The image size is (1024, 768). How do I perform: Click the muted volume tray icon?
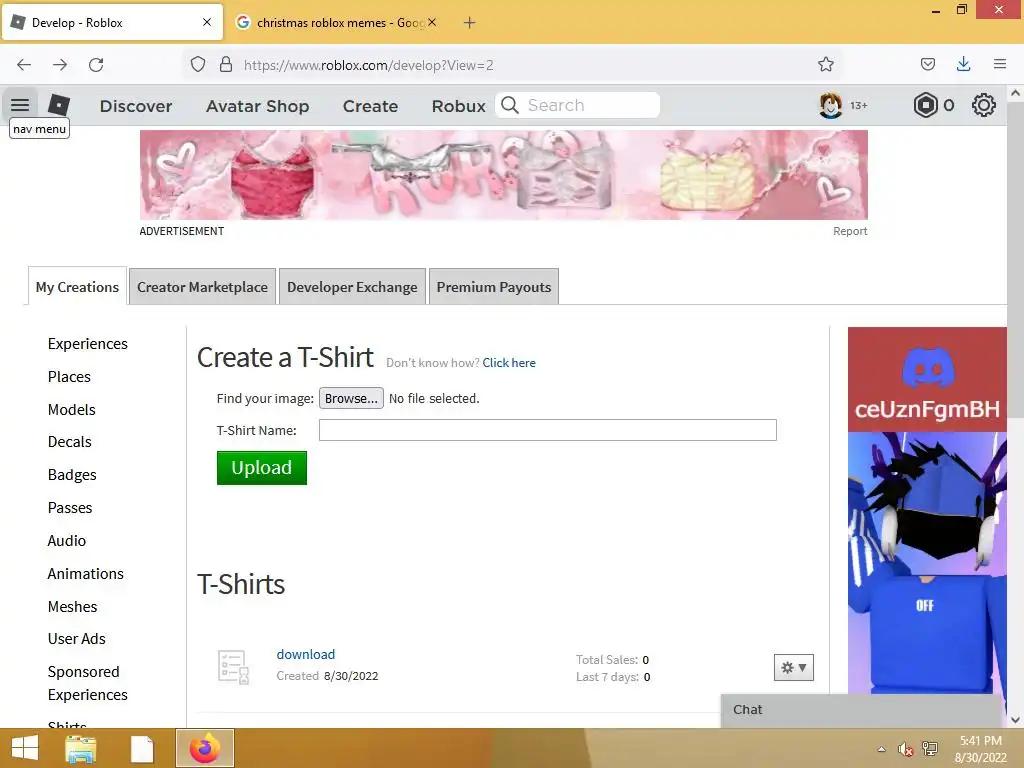(x=905, y=749)
